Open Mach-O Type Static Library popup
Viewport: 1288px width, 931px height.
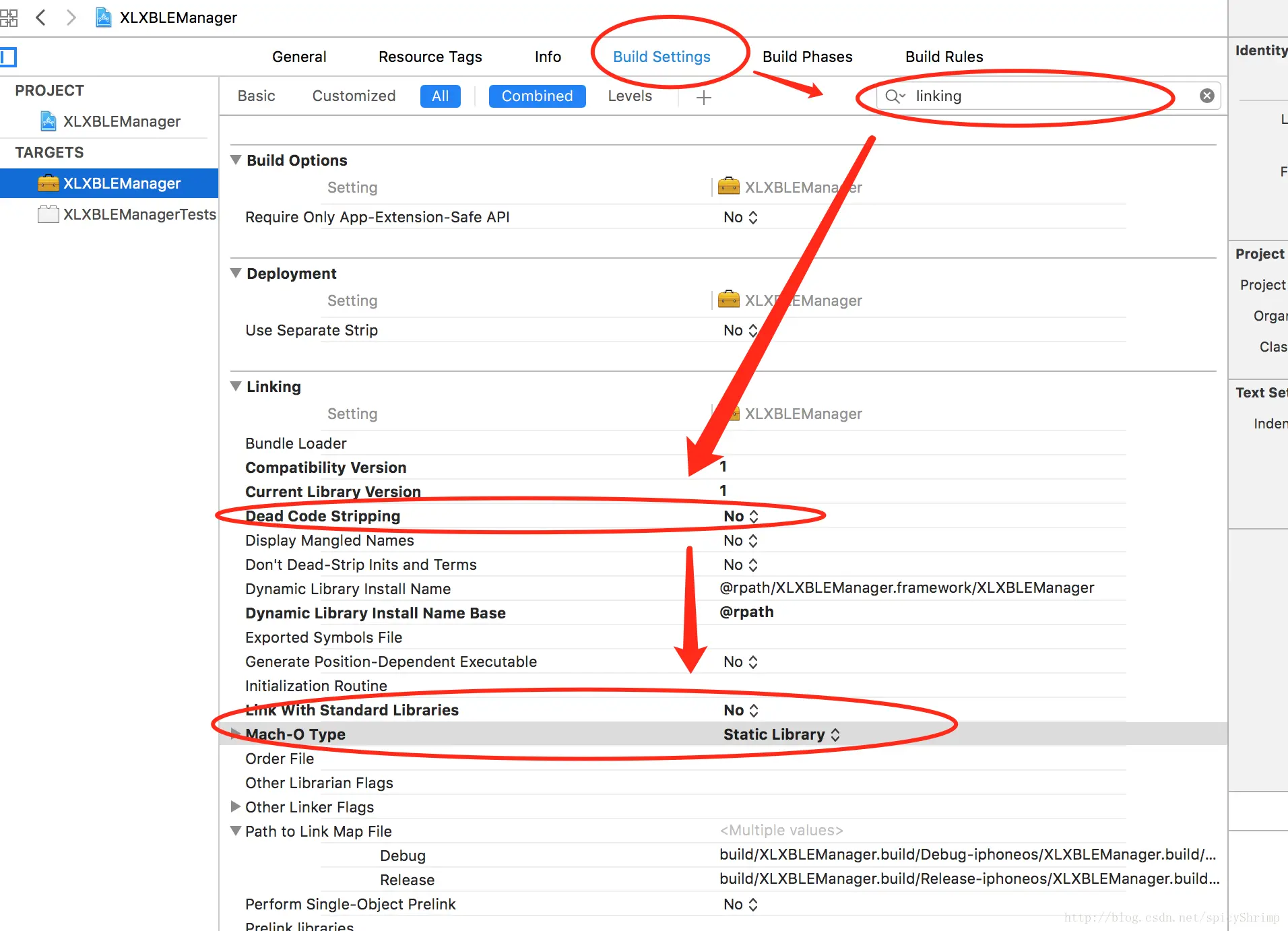point(781,734)
